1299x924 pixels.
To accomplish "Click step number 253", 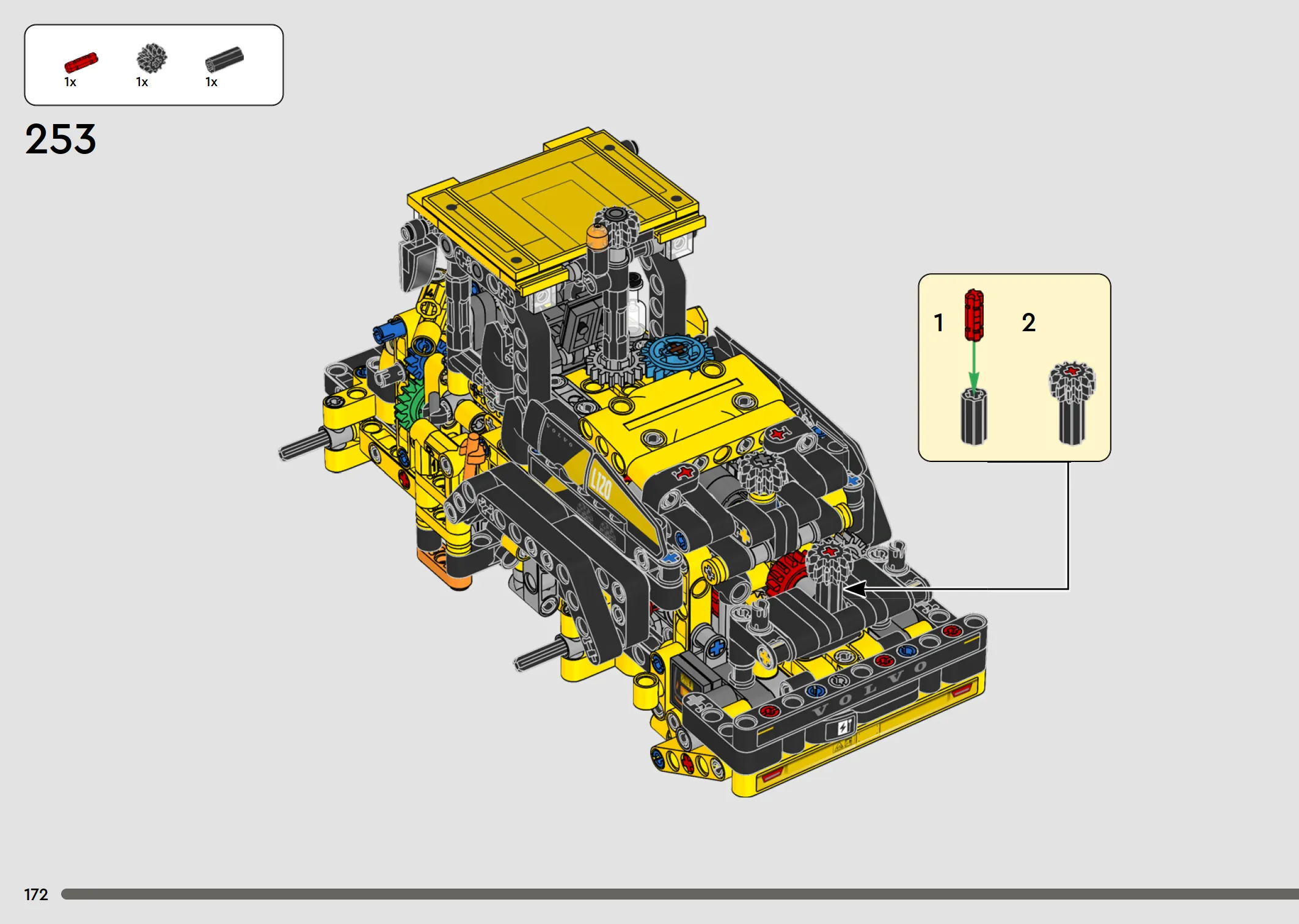I will click(60, 139).
